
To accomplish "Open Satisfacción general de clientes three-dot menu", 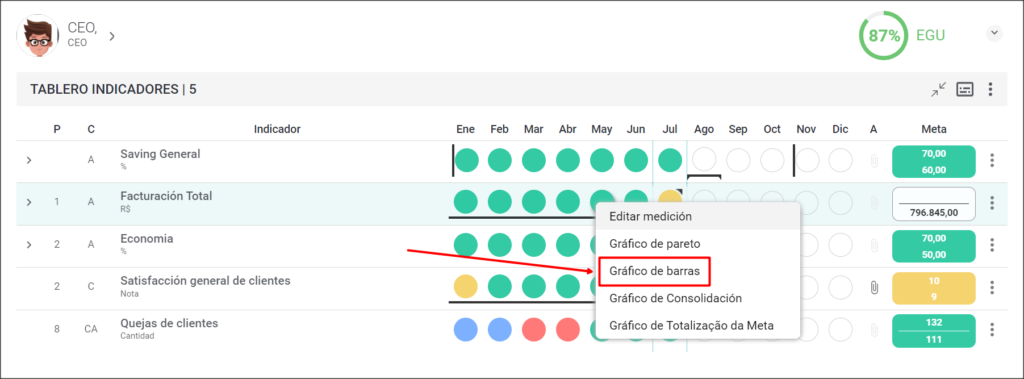I will [992, 288].
